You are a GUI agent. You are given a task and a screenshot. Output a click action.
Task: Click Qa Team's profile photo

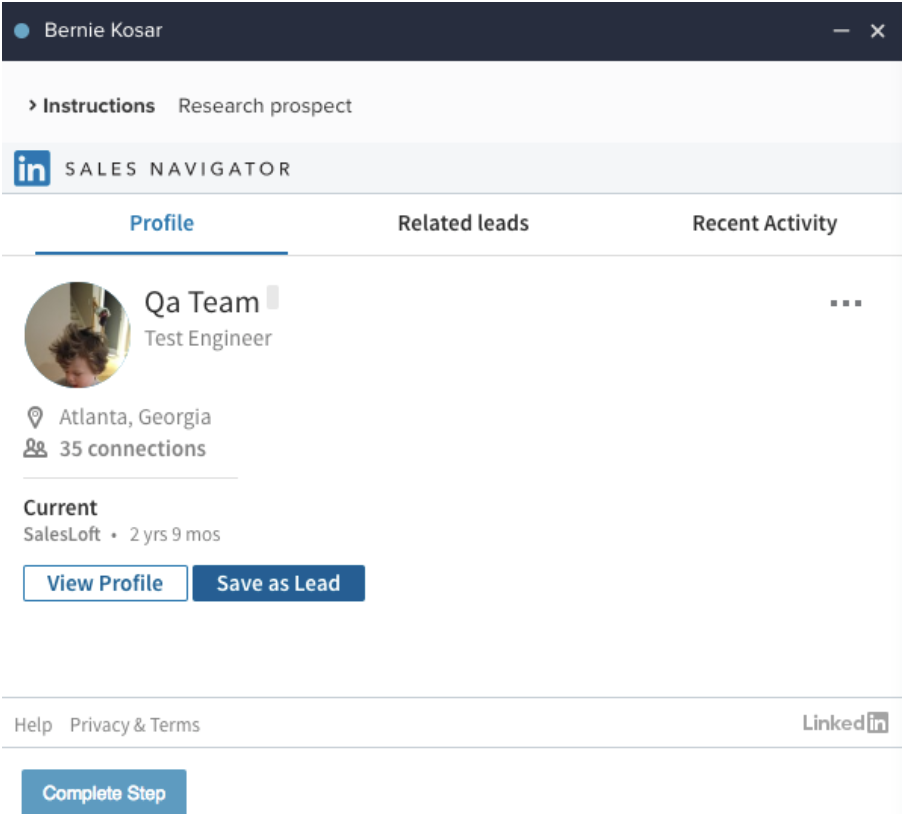coord(78,334)
